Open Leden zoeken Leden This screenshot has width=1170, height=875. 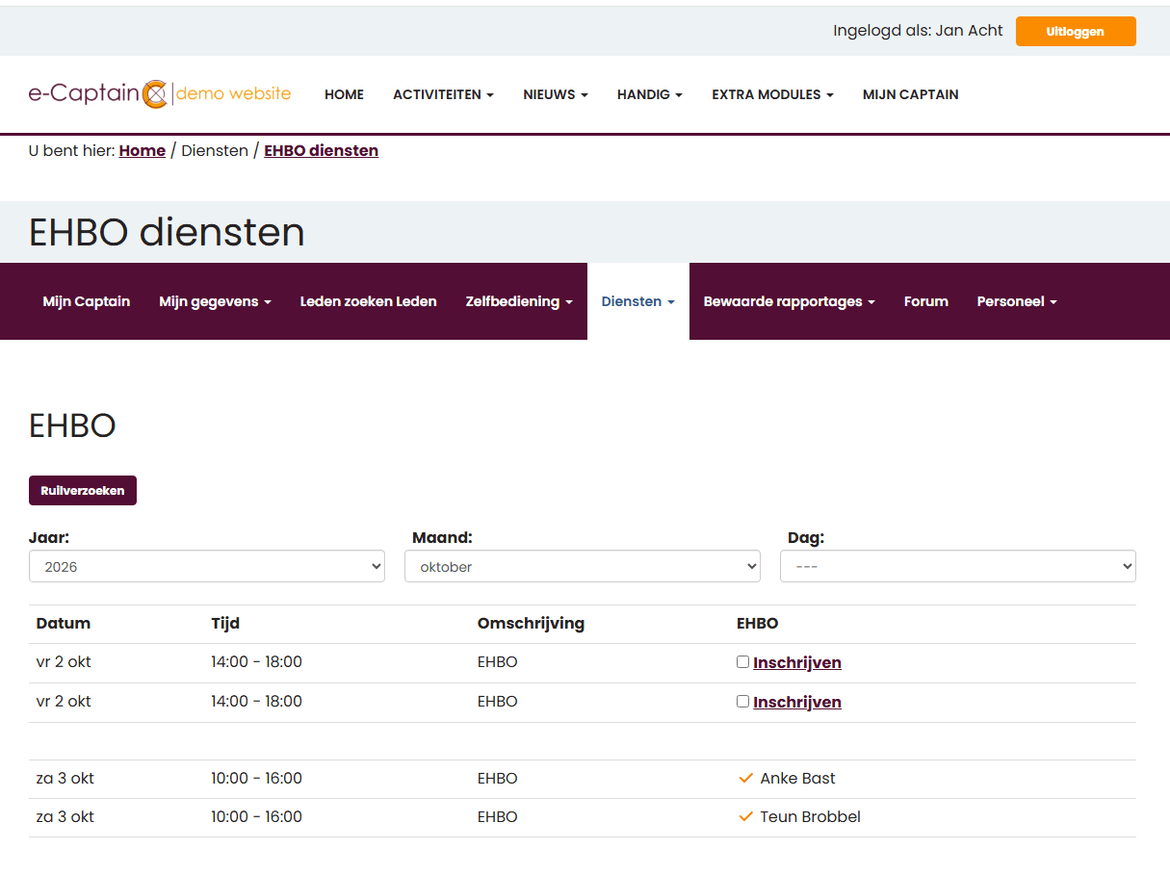pos(368,301)
